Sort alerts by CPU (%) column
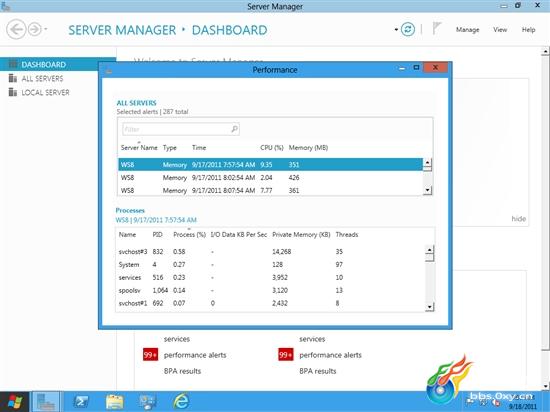The width and height of the screenshot is (550, 412). [272, 148]
